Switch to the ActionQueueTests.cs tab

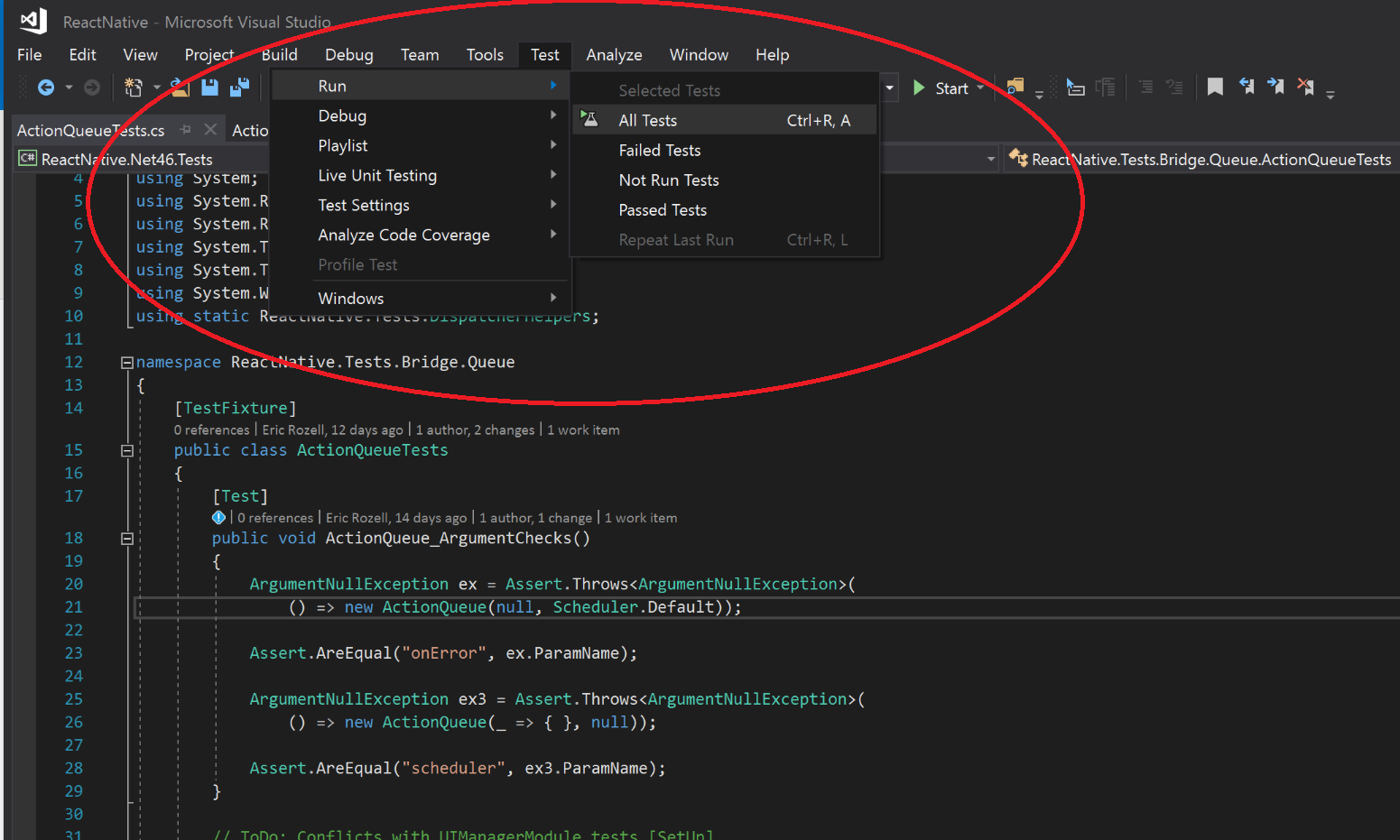point(90,131)
